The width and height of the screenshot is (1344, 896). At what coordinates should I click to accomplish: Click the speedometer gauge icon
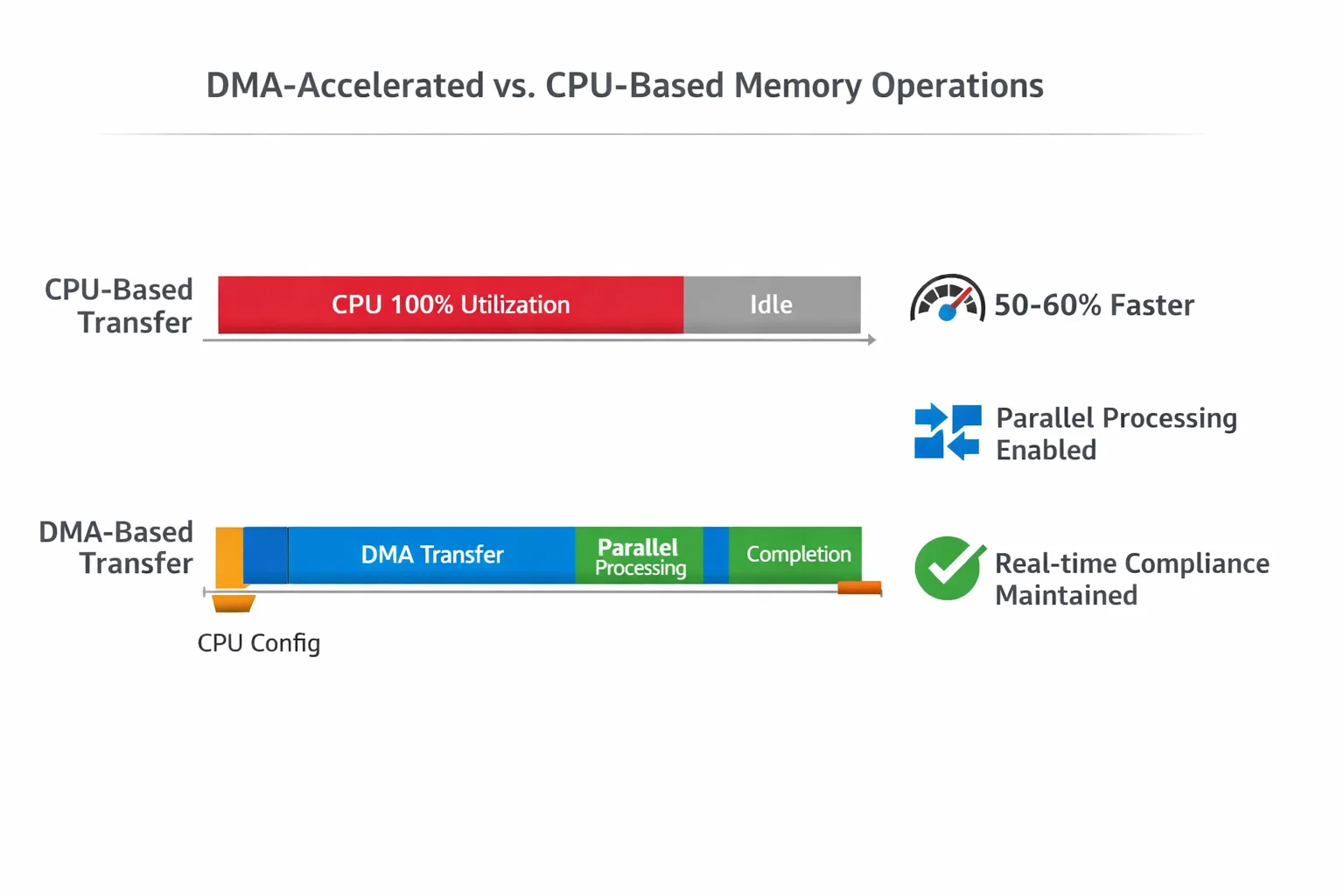[x=948, y=299]
